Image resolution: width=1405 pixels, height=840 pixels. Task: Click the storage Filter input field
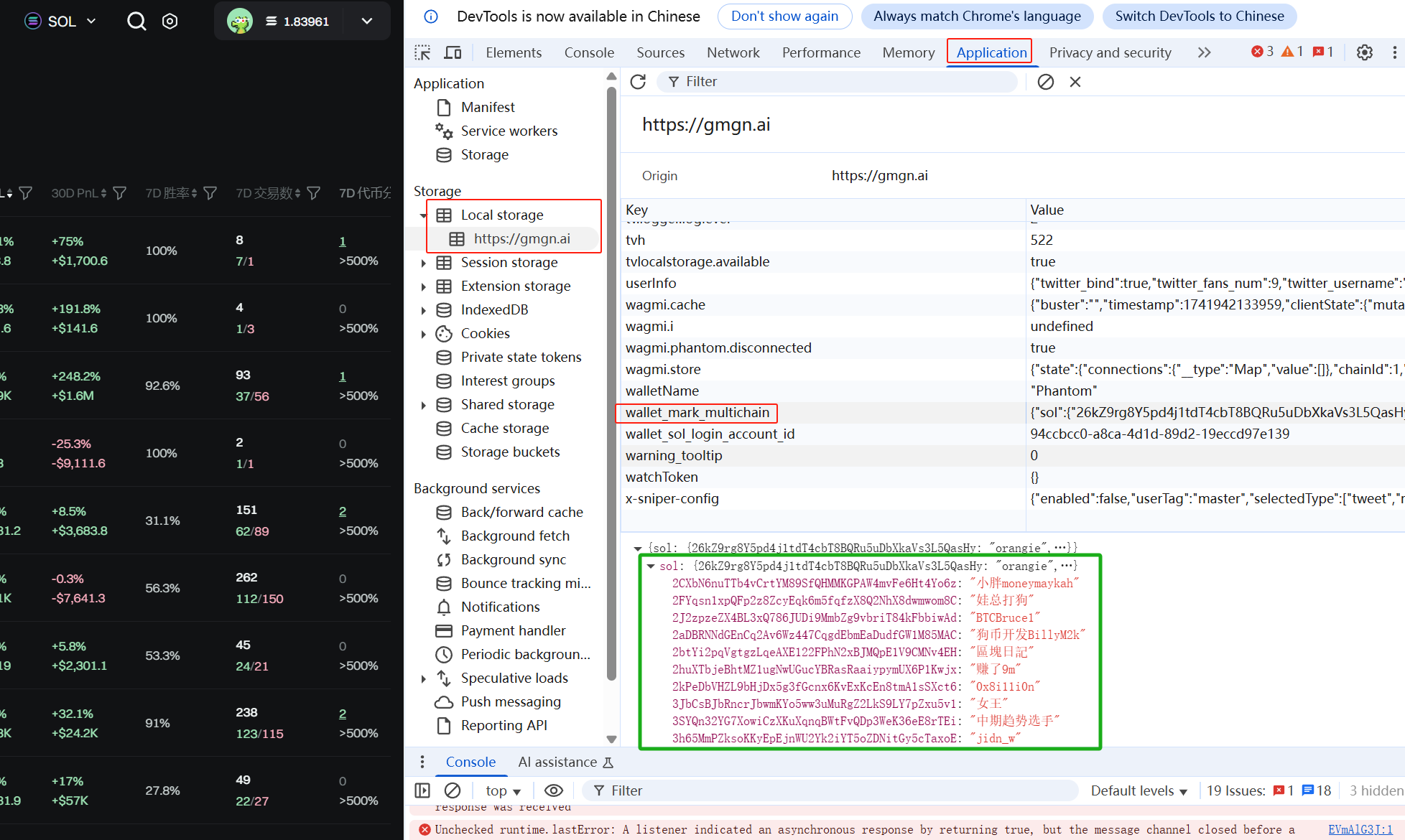837,82
